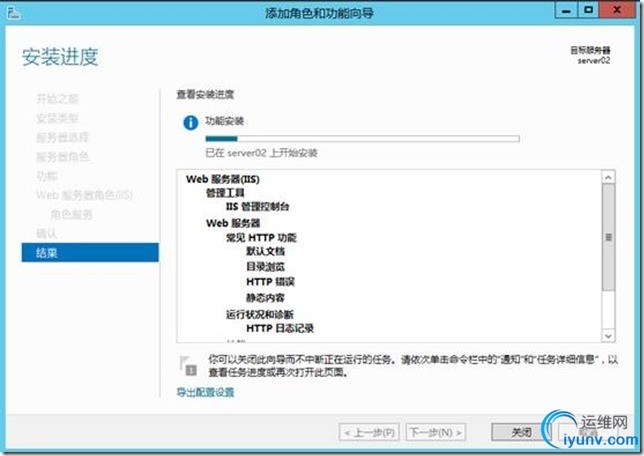Click the feature list scrollbar thumb

click(608, 237)
